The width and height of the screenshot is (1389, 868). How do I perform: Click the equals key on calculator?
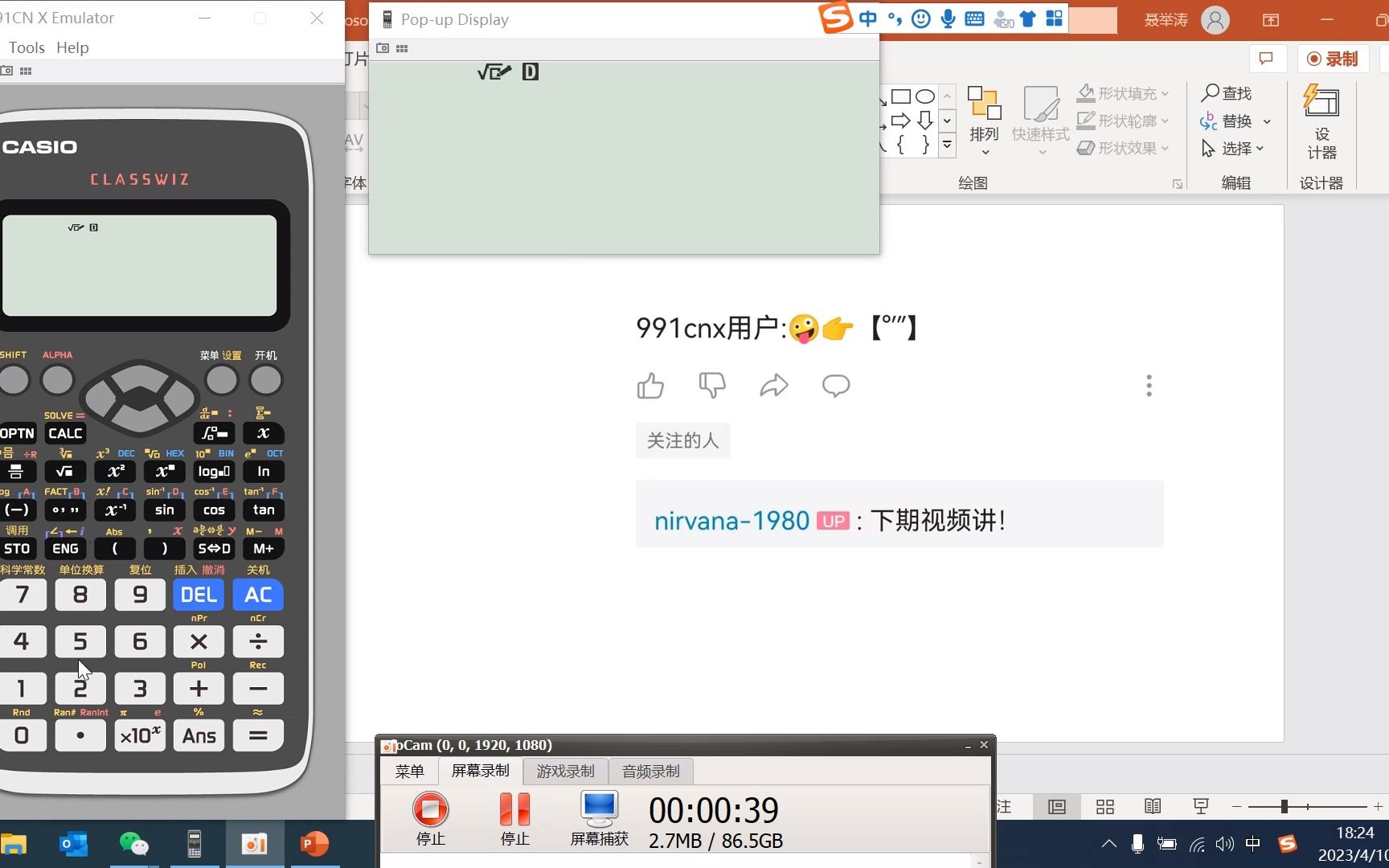click(x=258, y=735)
